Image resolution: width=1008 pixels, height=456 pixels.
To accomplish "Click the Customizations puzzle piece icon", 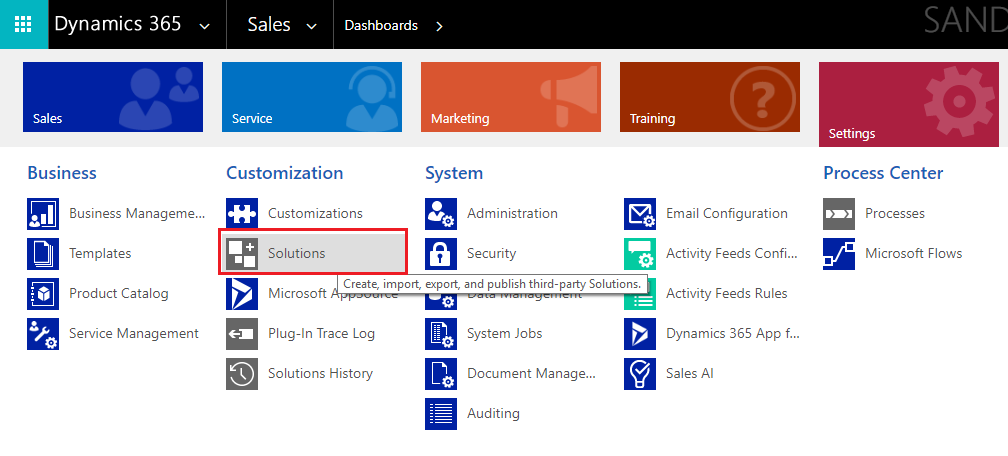I will (x=242, y=213).
